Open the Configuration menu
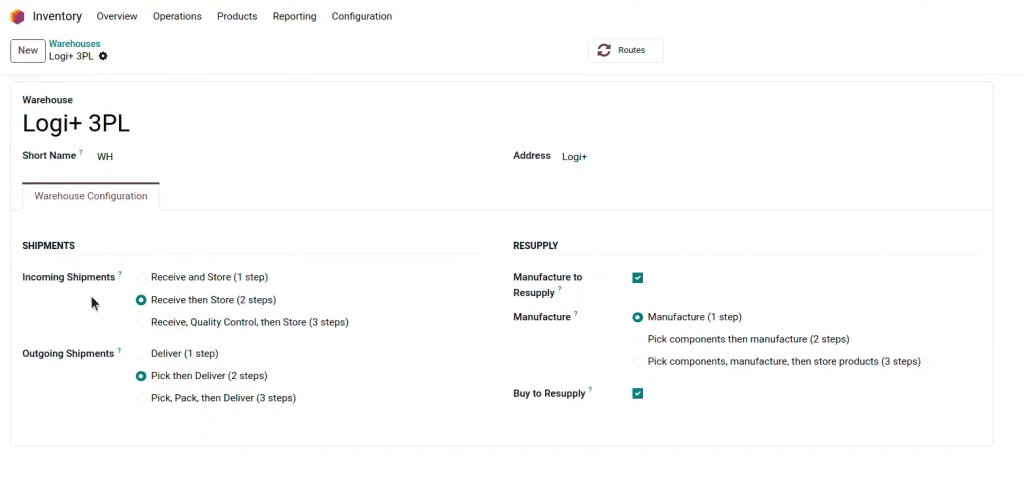This screenshot has width=1024, height=483. click(362, 16)
